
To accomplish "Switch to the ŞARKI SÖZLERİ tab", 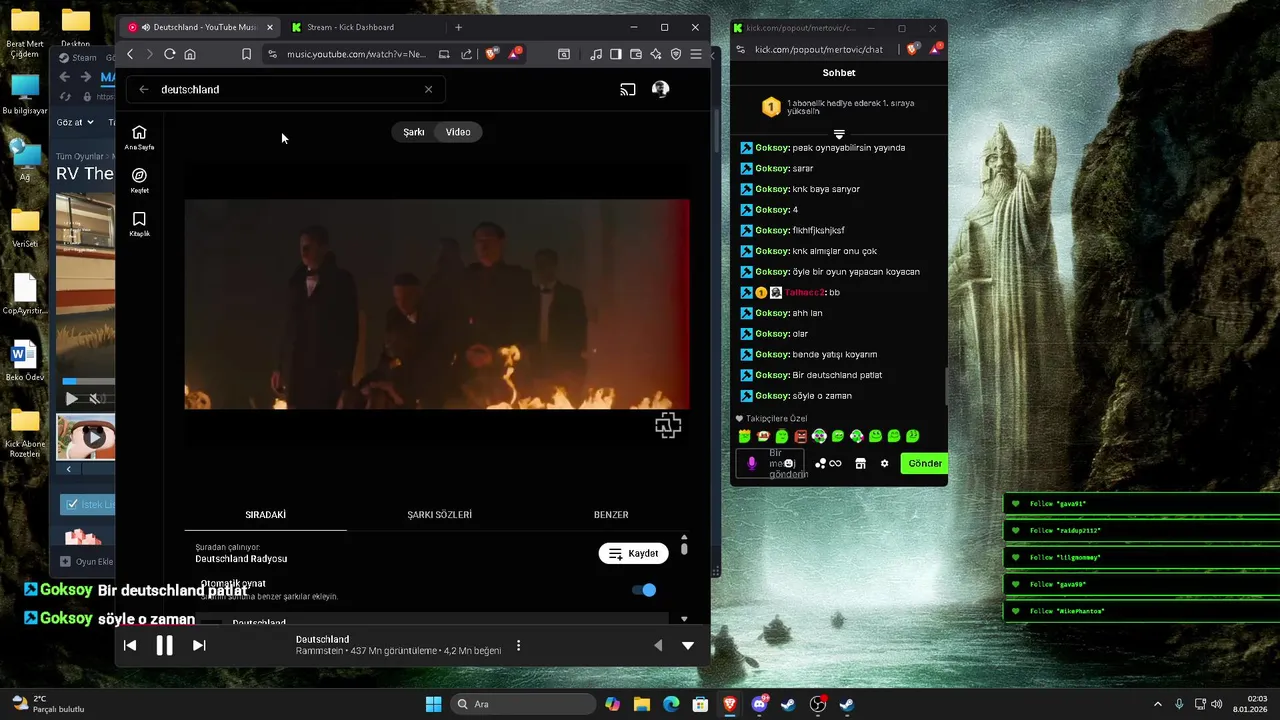I will 439,515.
